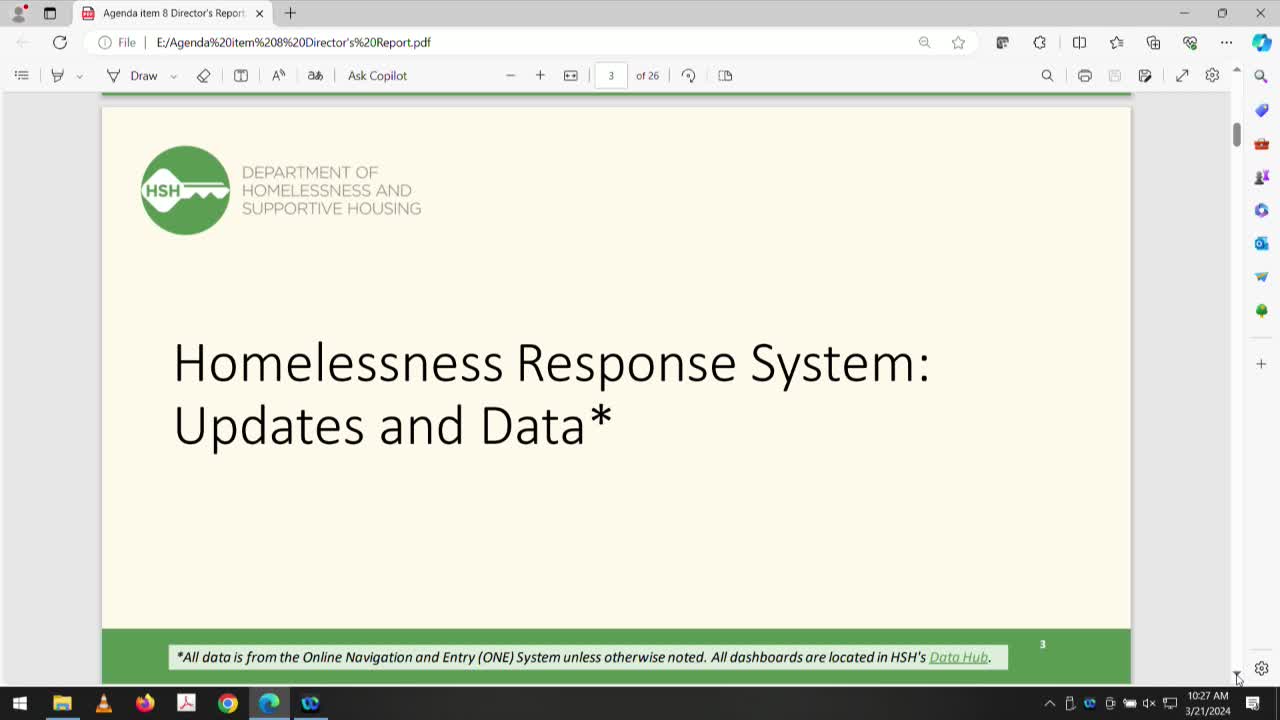The height and width of the screenshot is (720, 1280).
Task: Expand the Highlight color options arrow
Action: click(80, 76)
